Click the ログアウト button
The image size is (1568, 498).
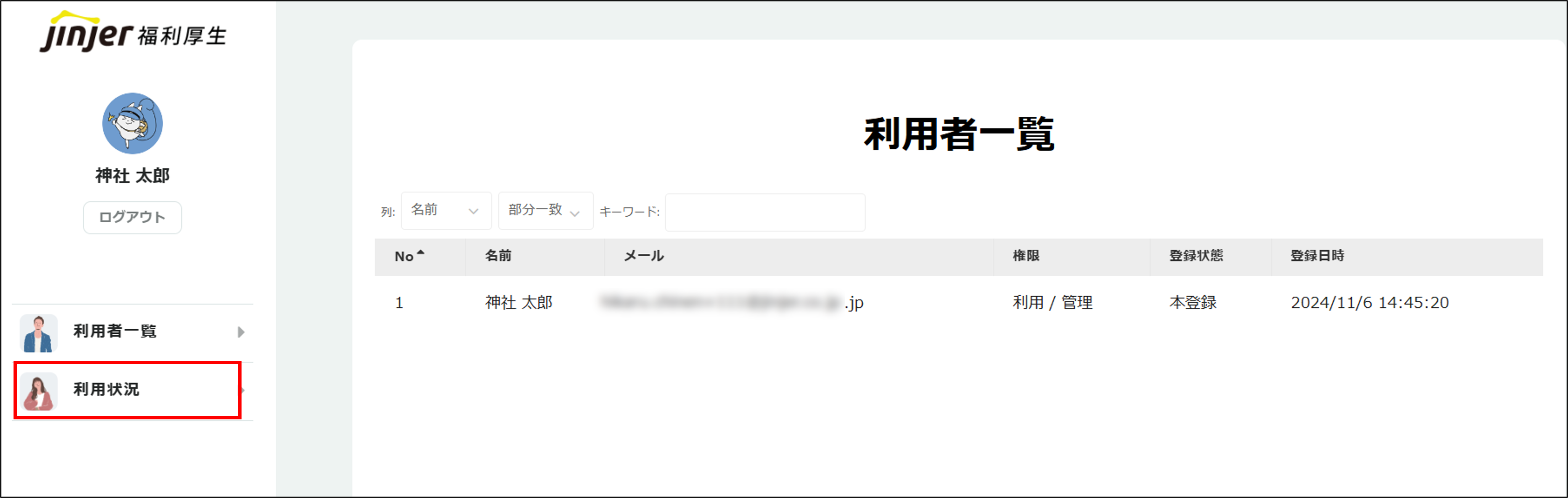(x=132, y=217)
